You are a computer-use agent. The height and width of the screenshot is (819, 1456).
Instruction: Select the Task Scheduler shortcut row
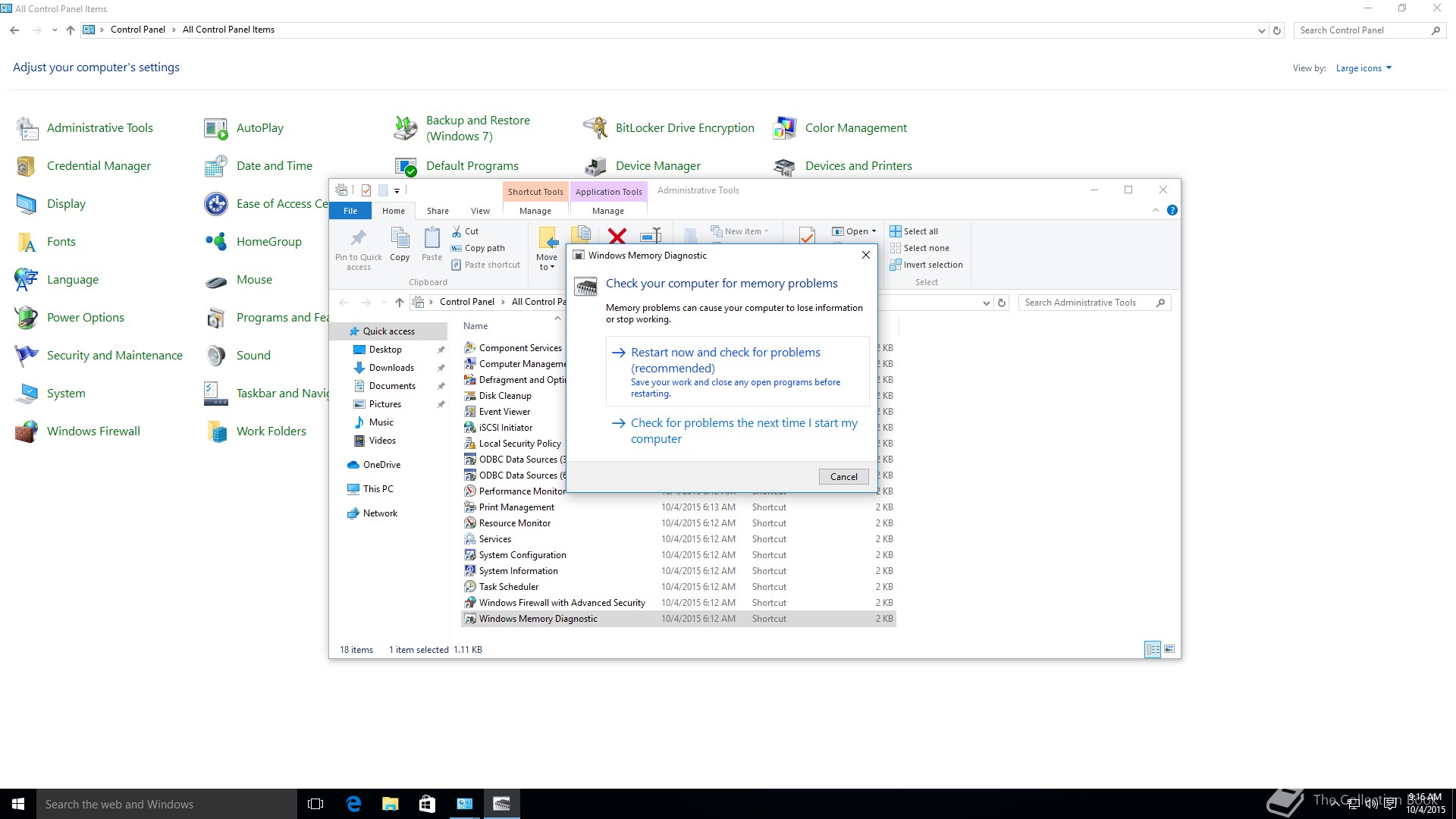click(x=678, y=587)
